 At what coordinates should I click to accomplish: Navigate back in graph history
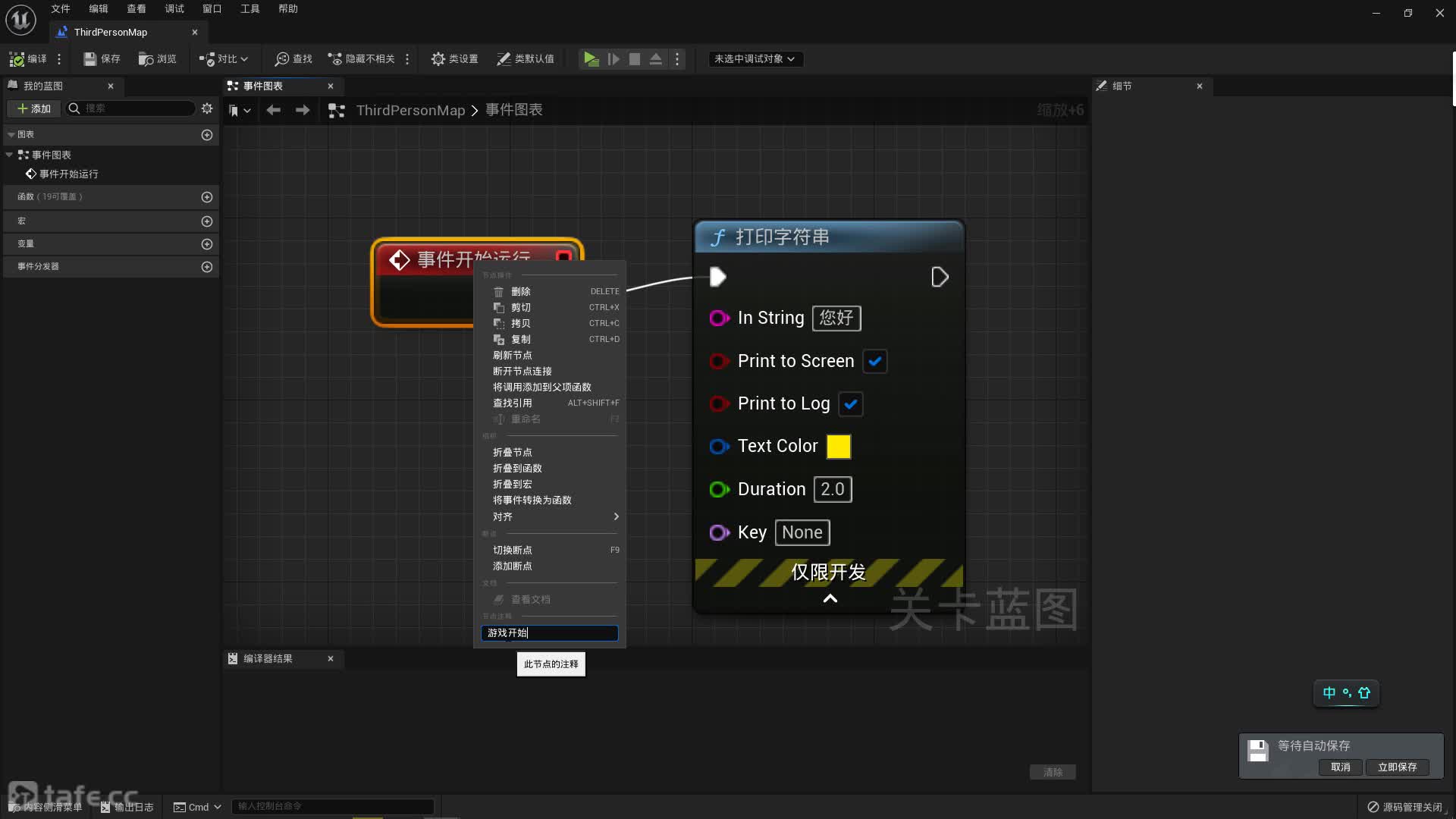click(x=274, y=110)
